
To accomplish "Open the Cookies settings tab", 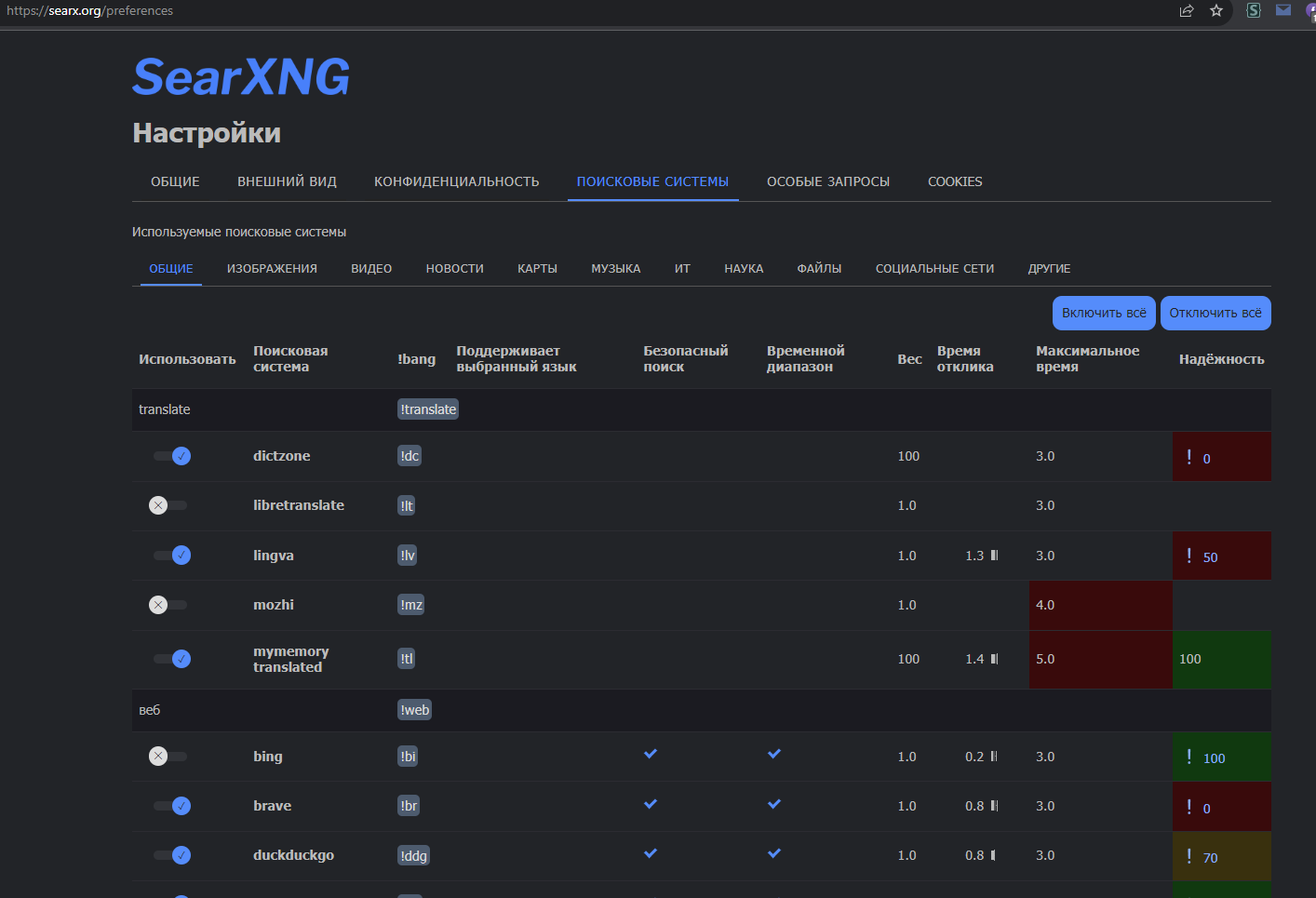I will coord(955,181).
